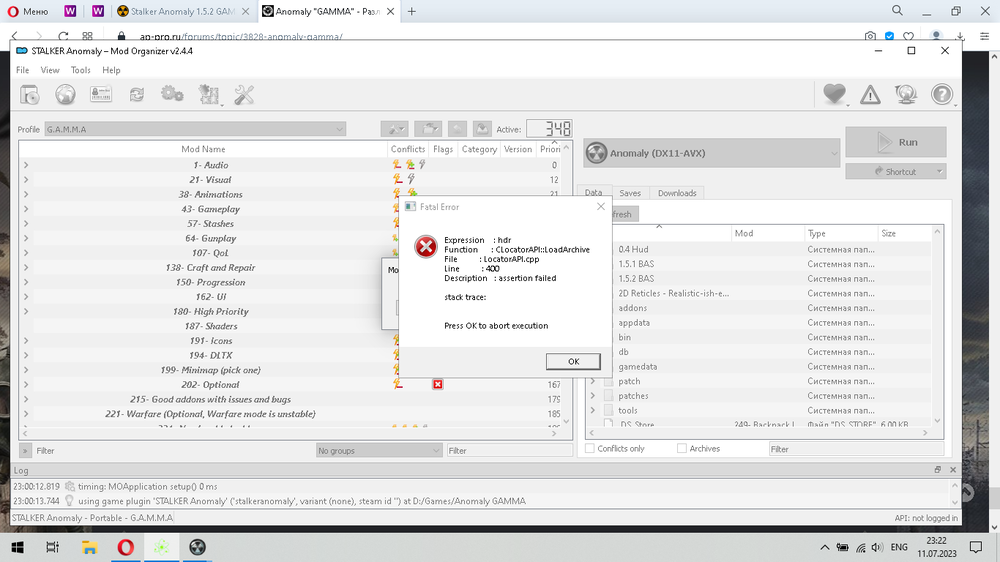Viewport: 1000px width, 562px height.
Task: Open the Nexus globe browser icon
Action: tap(65, 95)
